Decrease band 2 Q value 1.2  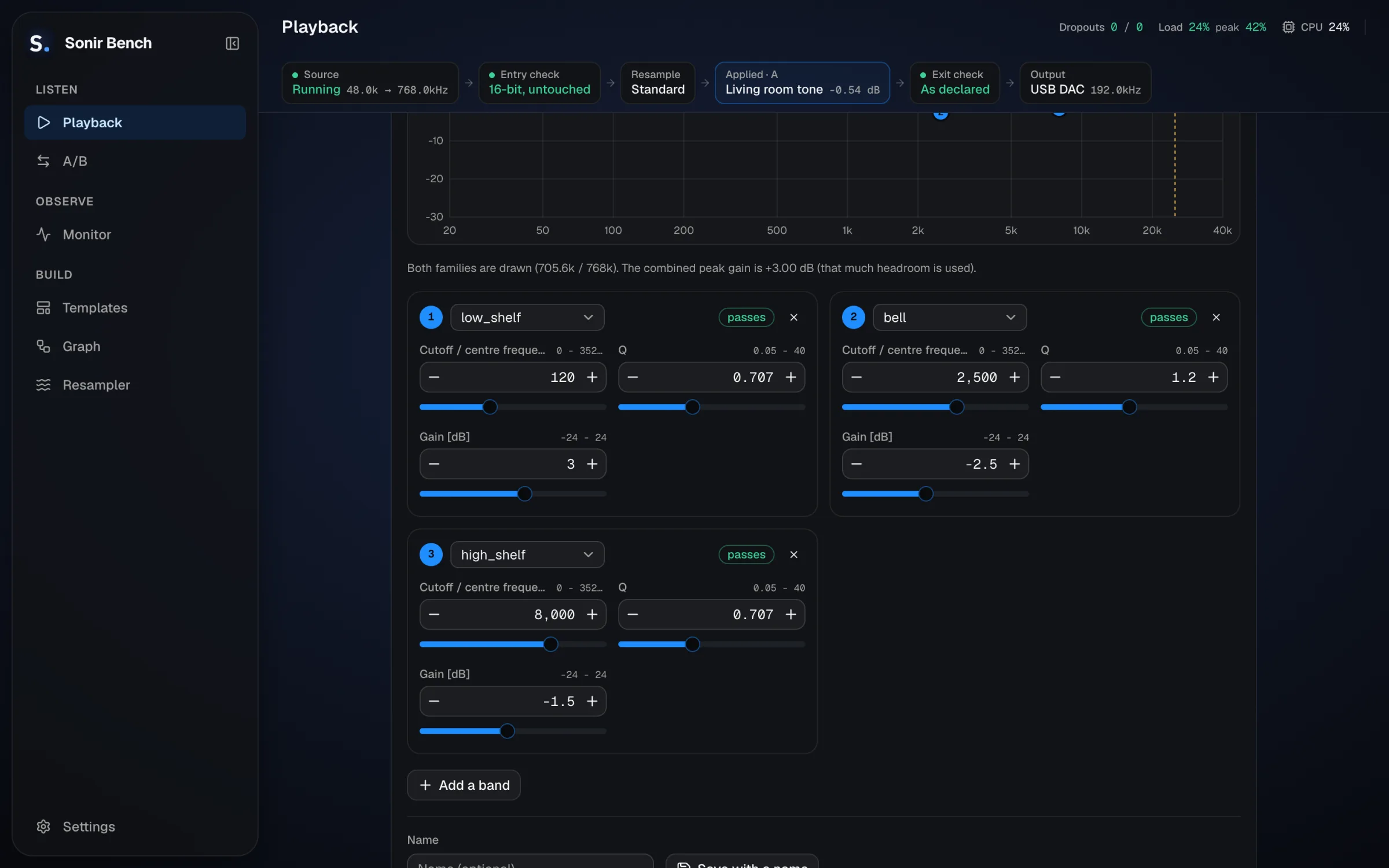tap(1055, 377)
